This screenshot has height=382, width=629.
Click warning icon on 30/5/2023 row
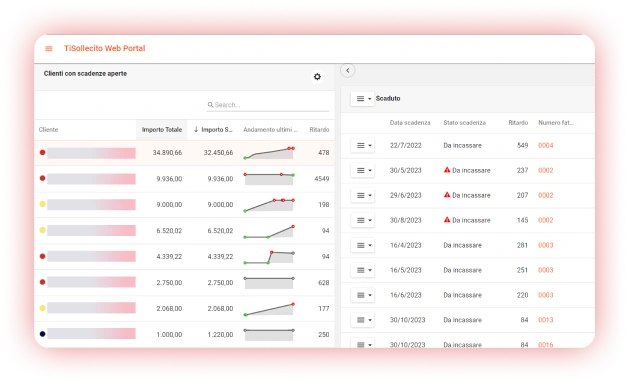tap(447, 170)
